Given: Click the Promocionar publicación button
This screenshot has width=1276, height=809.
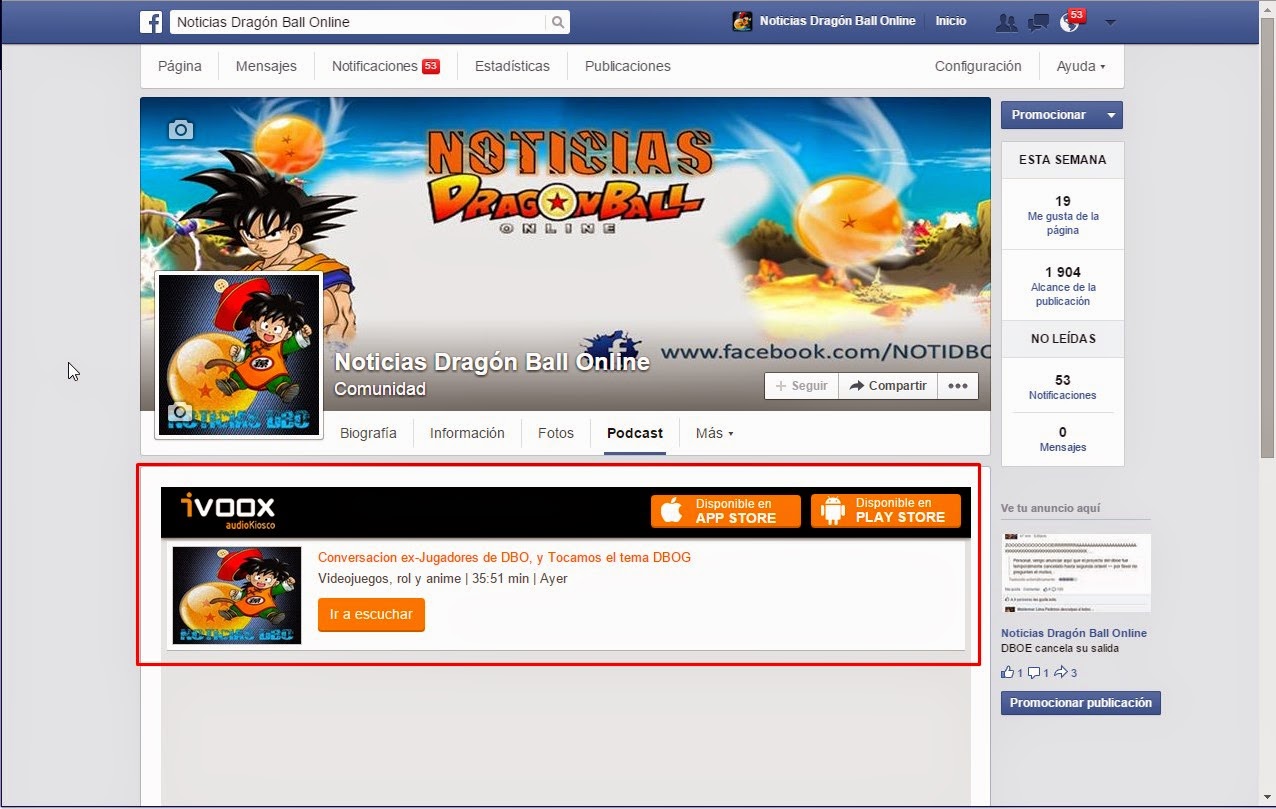Looking at the screenshot, I should tap(1081, 703).
